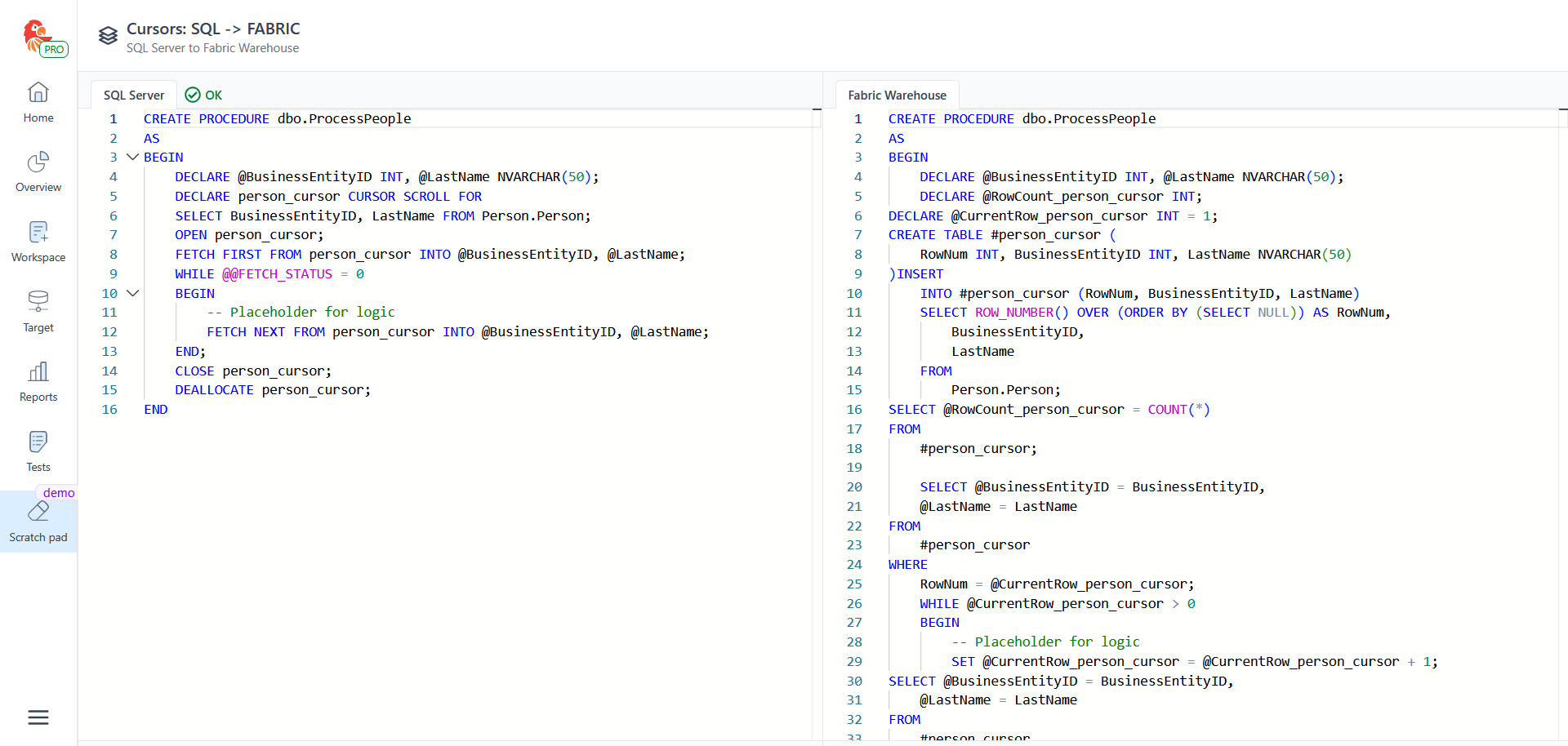Open the Reports bar chart icon
The width and height of the screenshot is (1568, 746).
[38, 382]
